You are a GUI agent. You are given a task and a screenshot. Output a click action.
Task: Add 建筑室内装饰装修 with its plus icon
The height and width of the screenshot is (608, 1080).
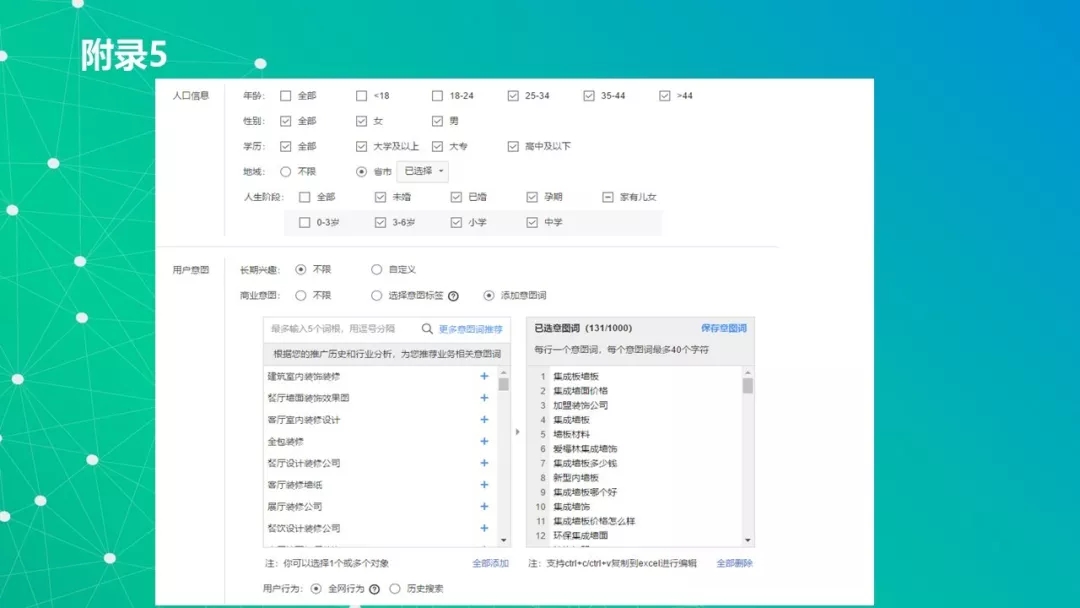pos(484,376)
